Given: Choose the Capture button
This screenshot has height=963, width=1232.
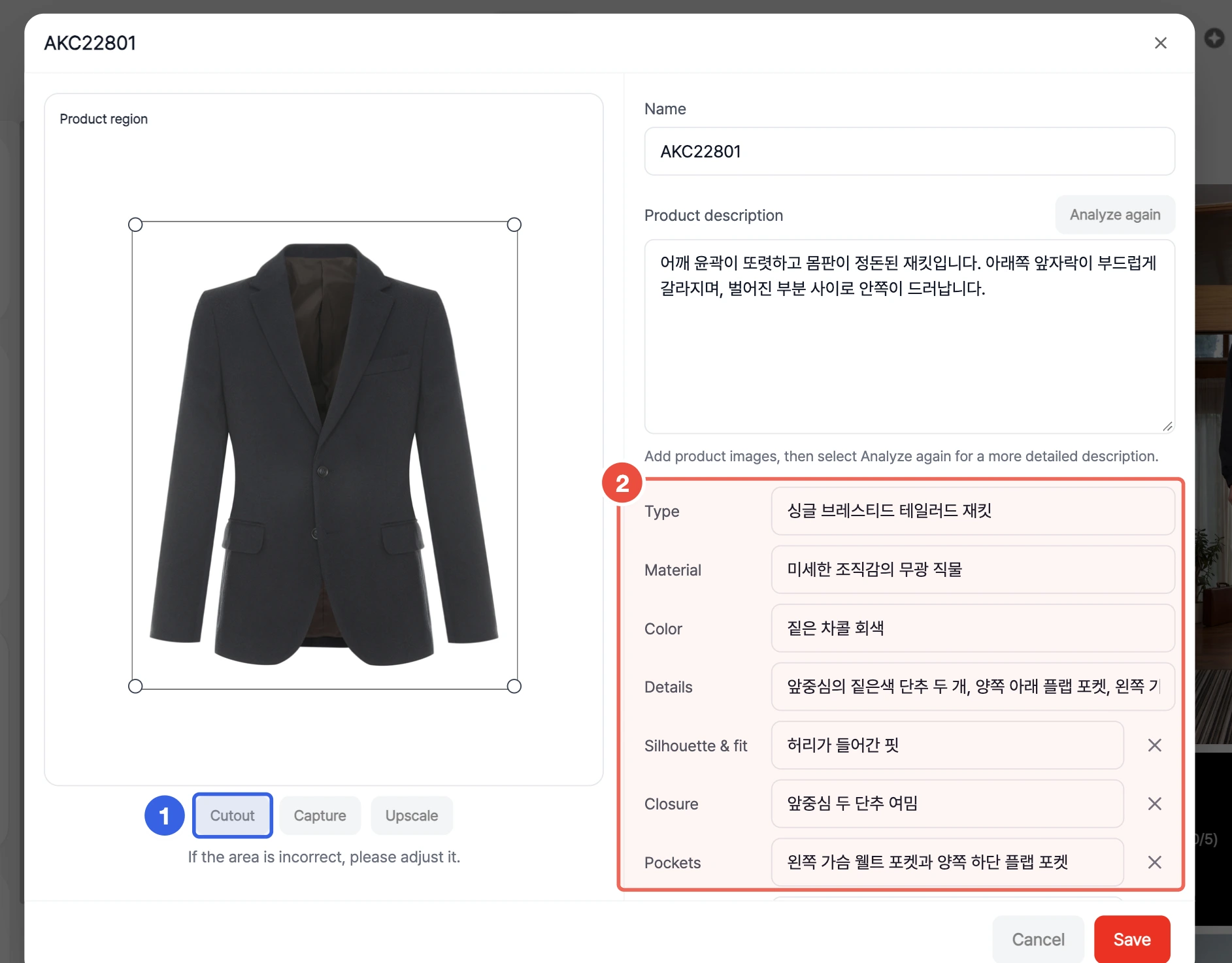Looking at the screenshot, I should coord(320,815).
